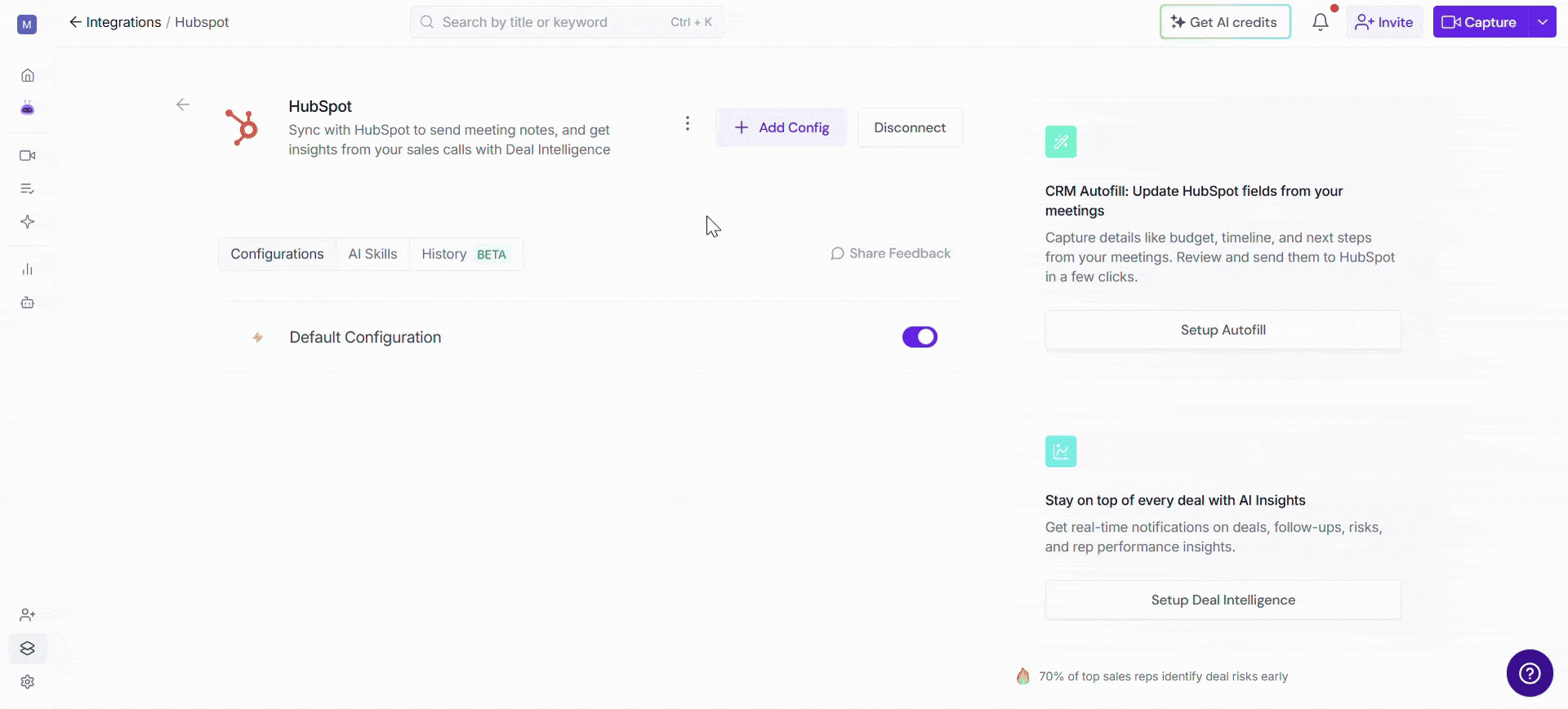Switch to the Configurations tab
The height and width of the screenshot is (709, 1568).
[x=277, y=254]
